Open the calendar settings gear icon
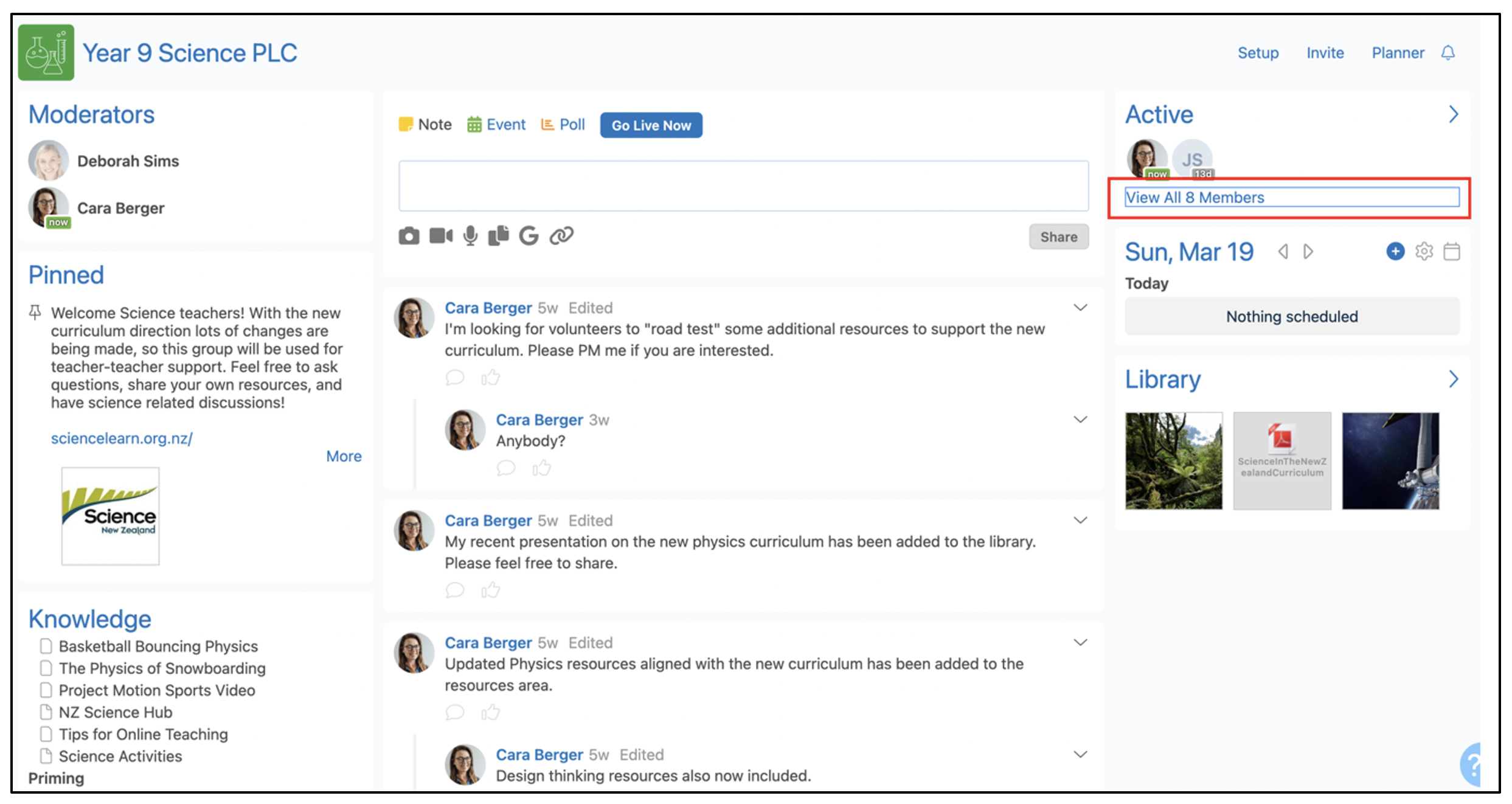The image size is (1512, 804). [x=1424, y=251]
